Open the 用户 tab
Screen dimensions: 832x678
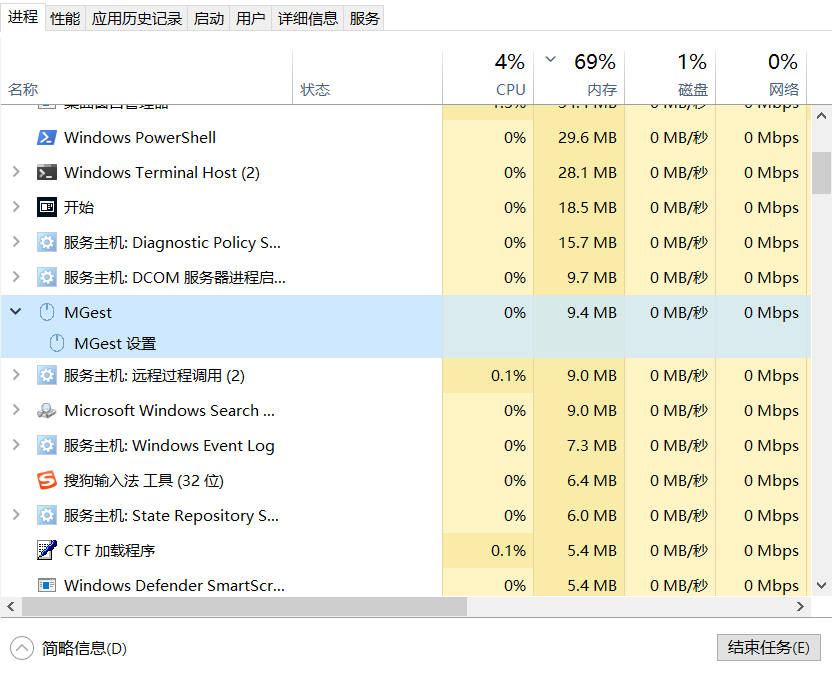click(250, 19)
